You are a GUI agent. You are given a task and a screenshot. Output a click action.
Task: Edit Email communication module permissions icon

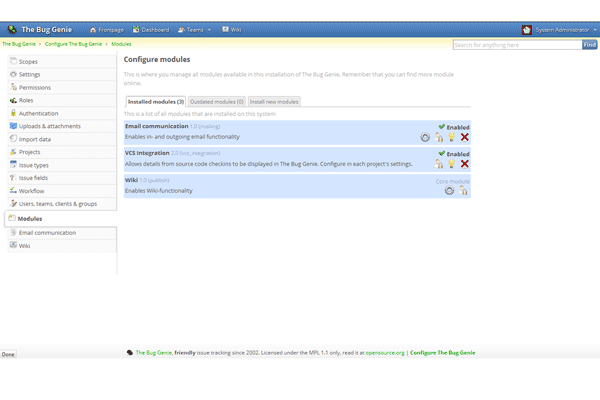click(x=439, y=137)
